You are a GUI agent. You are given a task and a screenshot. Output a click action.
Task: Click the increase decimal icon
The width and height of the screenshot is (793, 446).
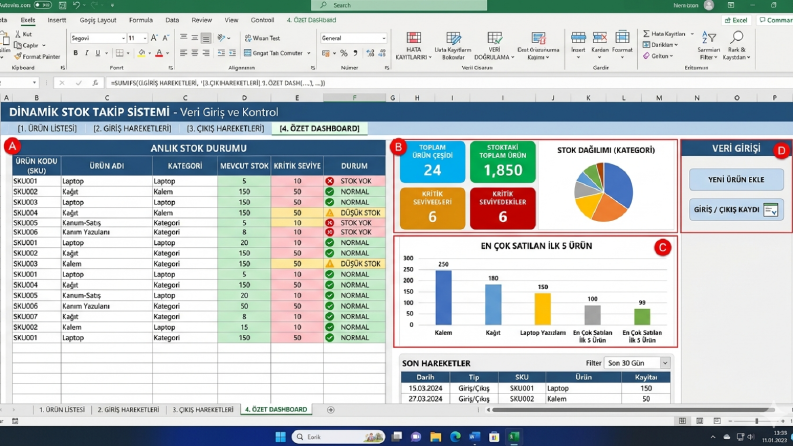point(370,53)
